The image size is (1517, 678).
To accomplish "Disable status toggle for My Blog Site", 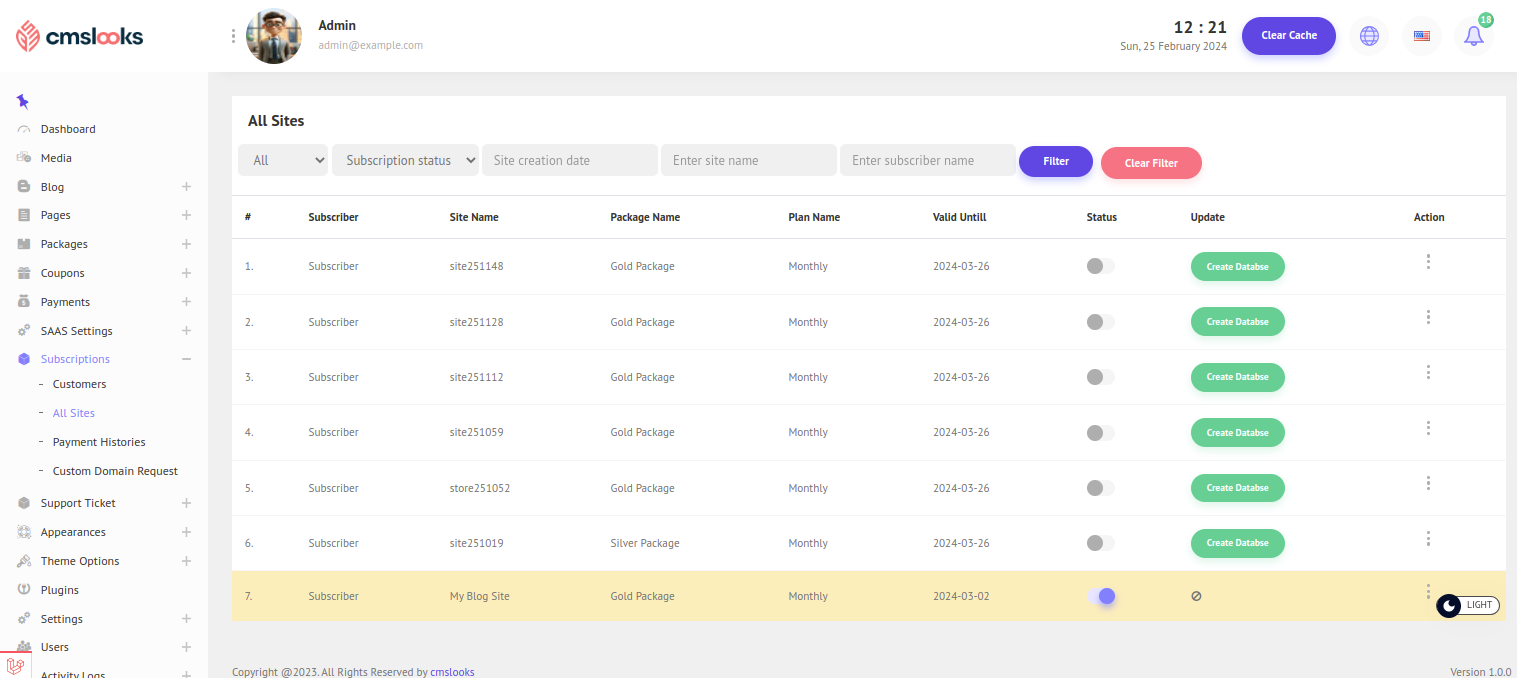I will [1101, 596].
